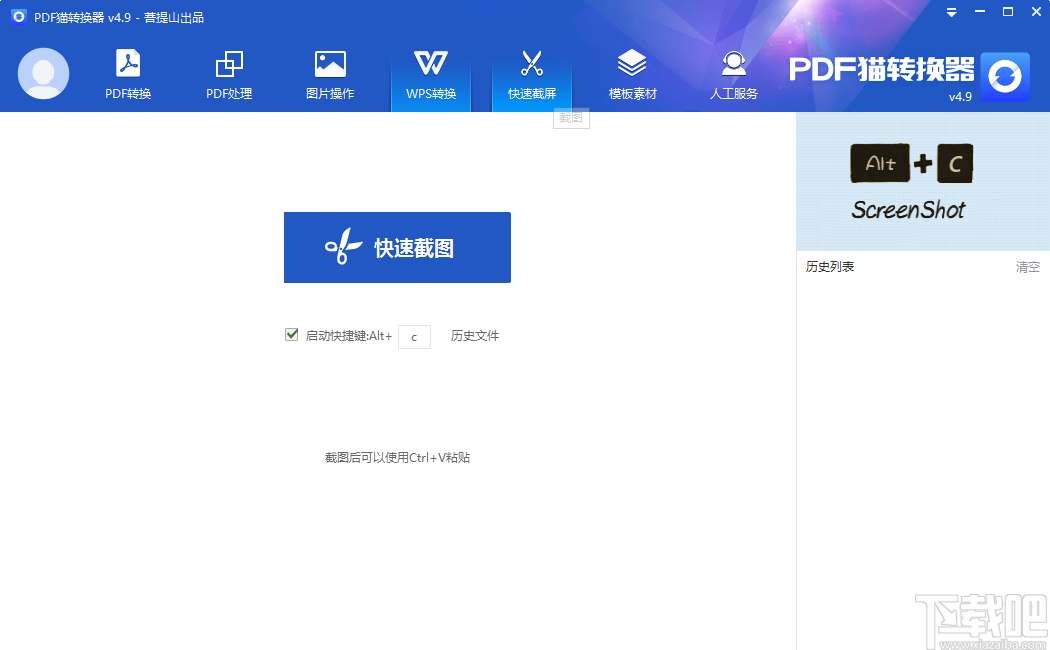This screenshot has height=650, width=1050.
Task: Open the title bar dropdown menu arrow
Action: (952, 12)
